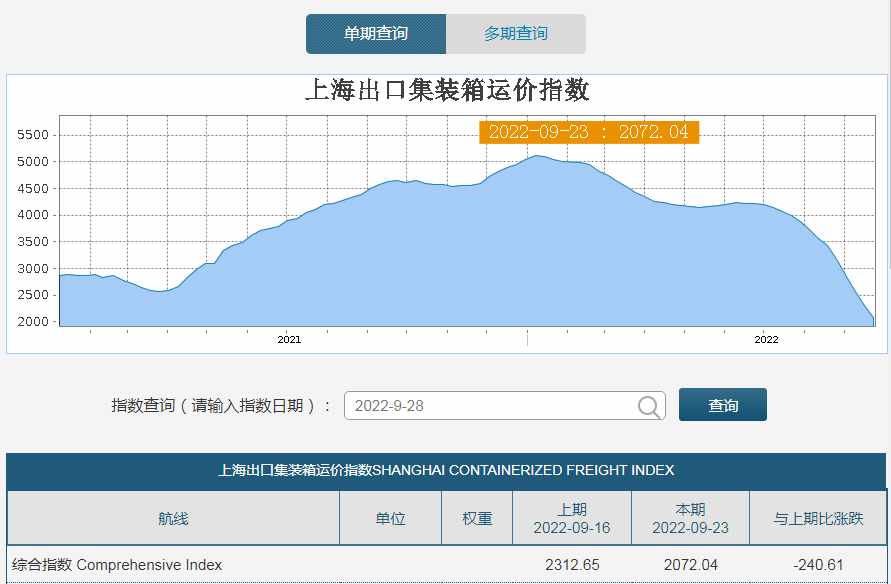This screenshot has width=891, height=584.
Task: Click the 航线 column header
Action: (x=173, y=519)
